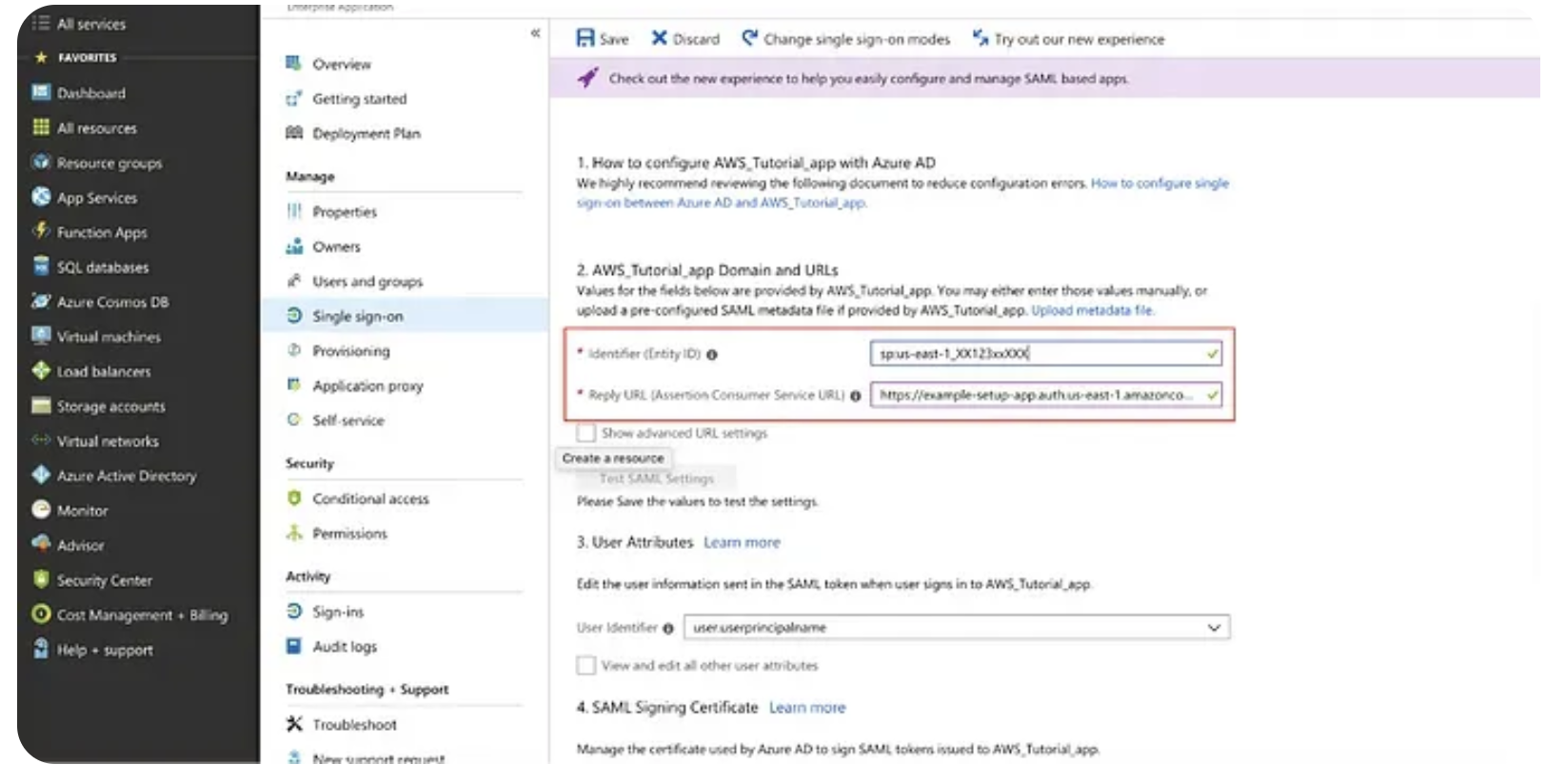1546x784 pixels.
Task: Click the Change single sign-on modes icon
Action: [750, 38]
